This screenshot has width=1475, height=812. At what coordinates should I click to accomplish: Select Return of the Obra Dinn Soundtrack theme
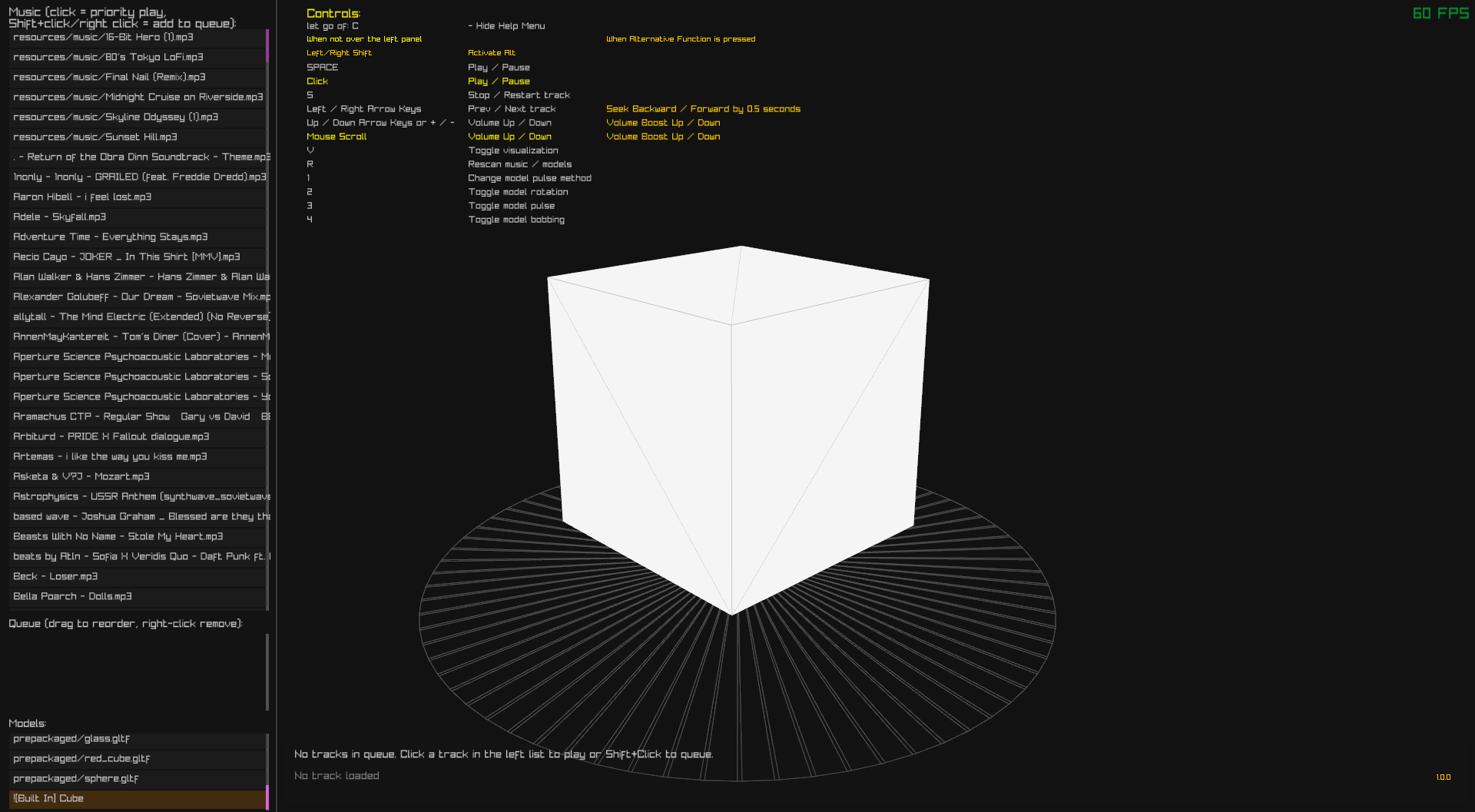[x=137, y=157]
